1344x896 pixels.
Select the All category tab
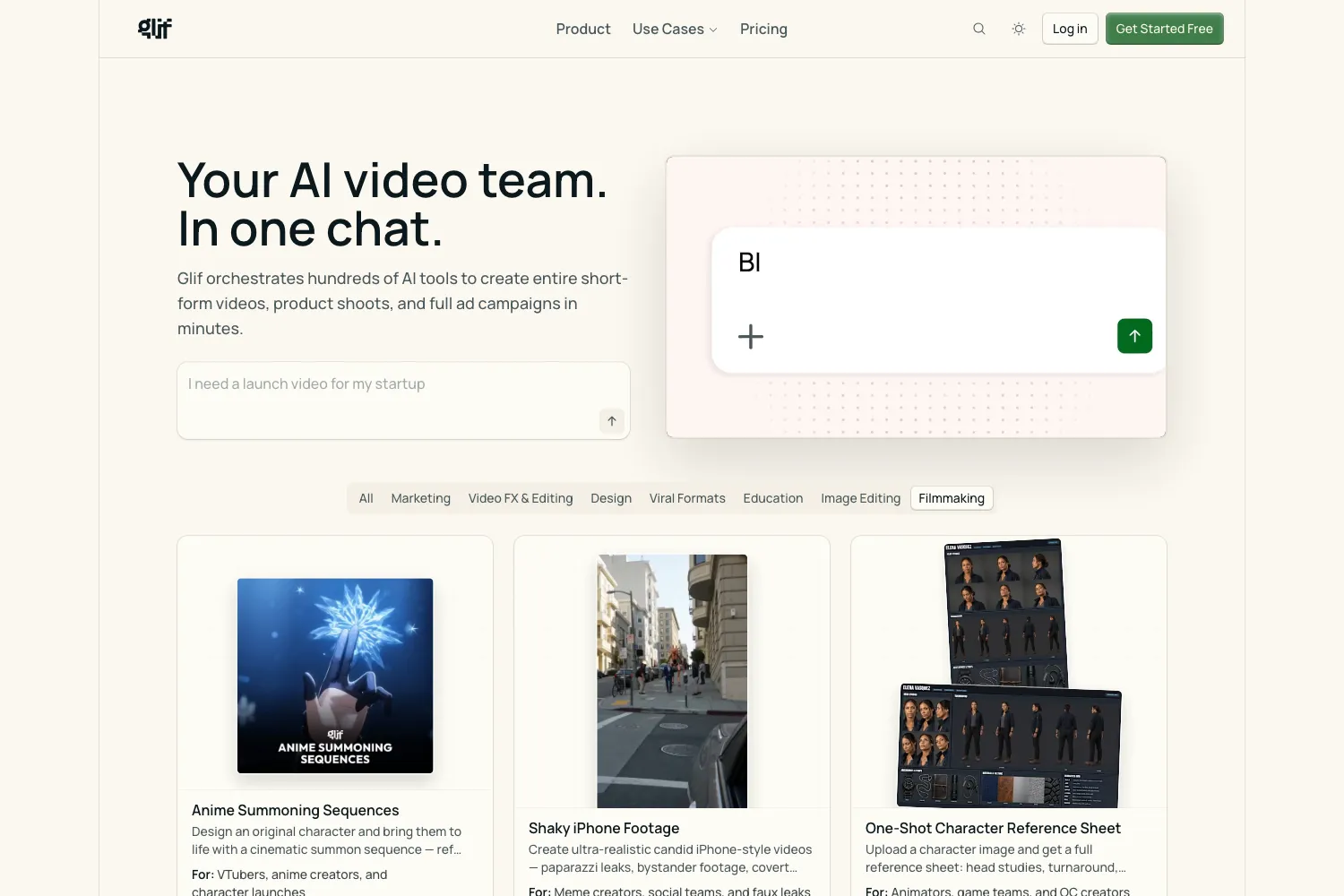point(366,498)
